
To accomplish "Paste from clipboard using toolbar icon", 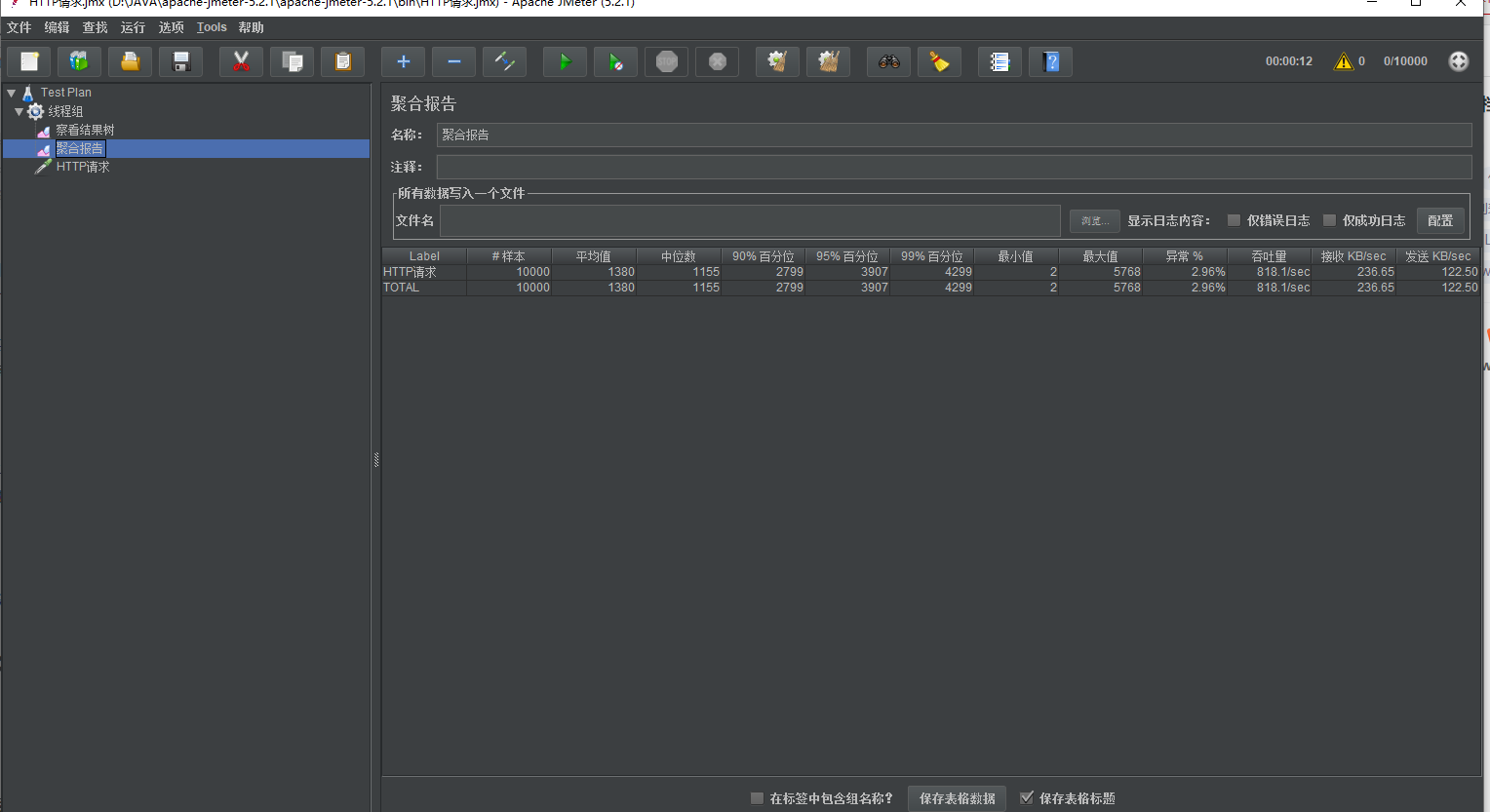I will coord(343,61).
